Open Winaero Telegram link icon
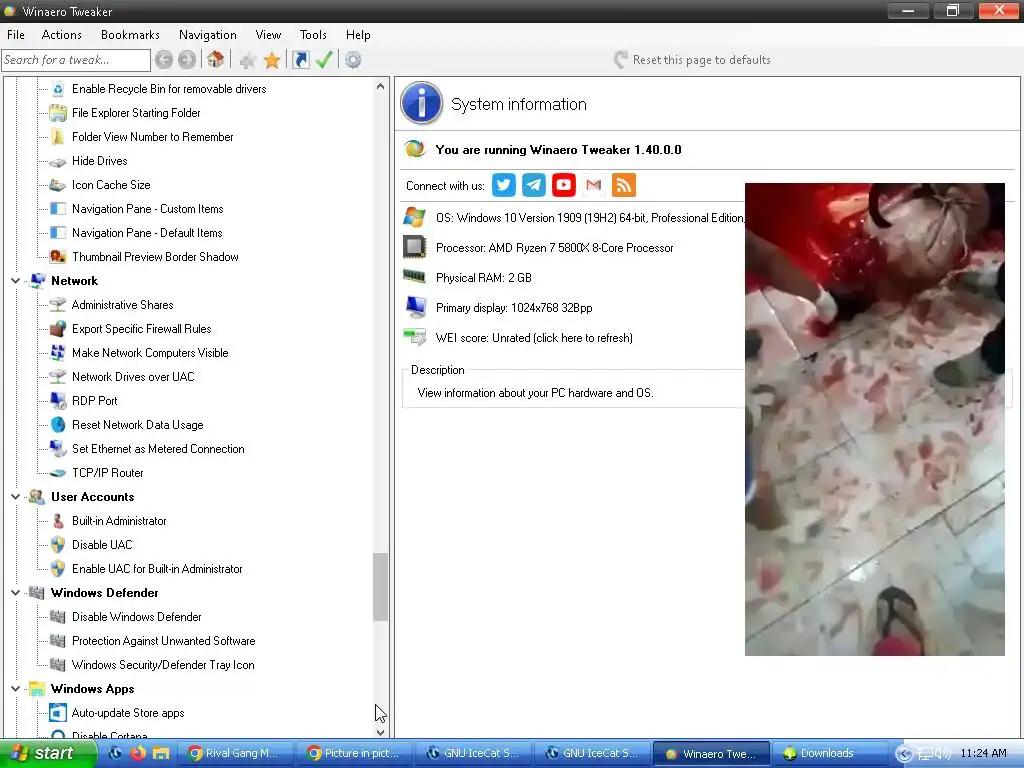The width and height of the screenshot is (1024, 768). 534,185
